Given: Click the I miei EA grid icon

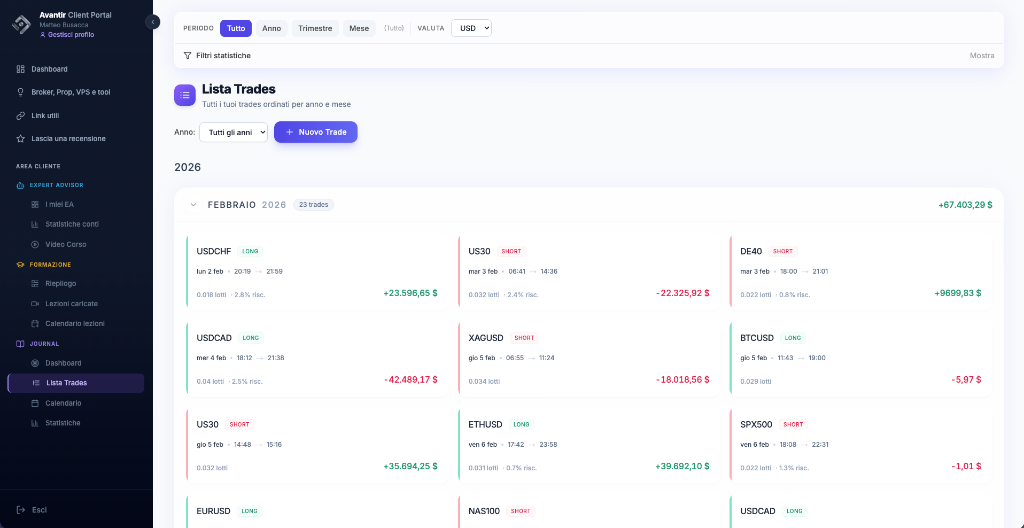Looking at the screenshot, I should point(35,205).
